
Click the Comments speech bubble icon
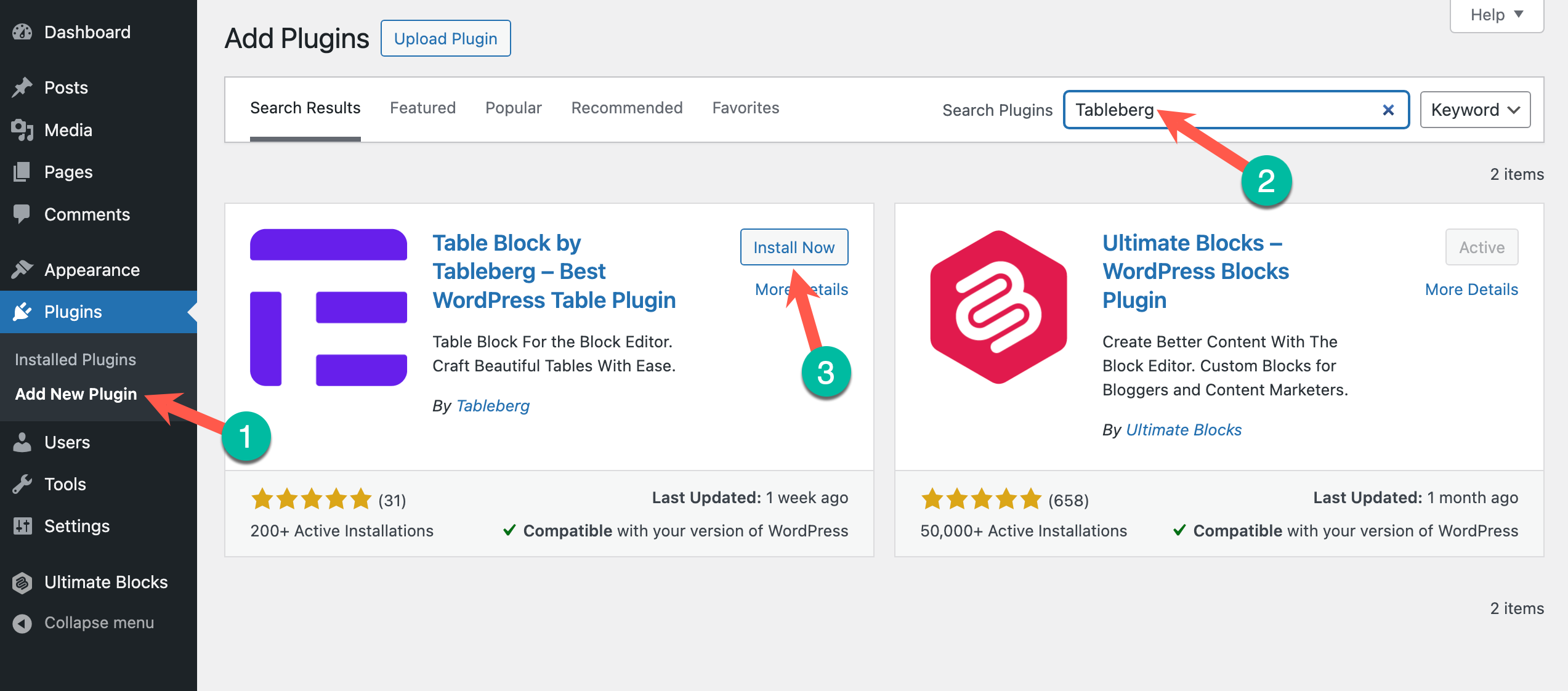coord(22,214)
